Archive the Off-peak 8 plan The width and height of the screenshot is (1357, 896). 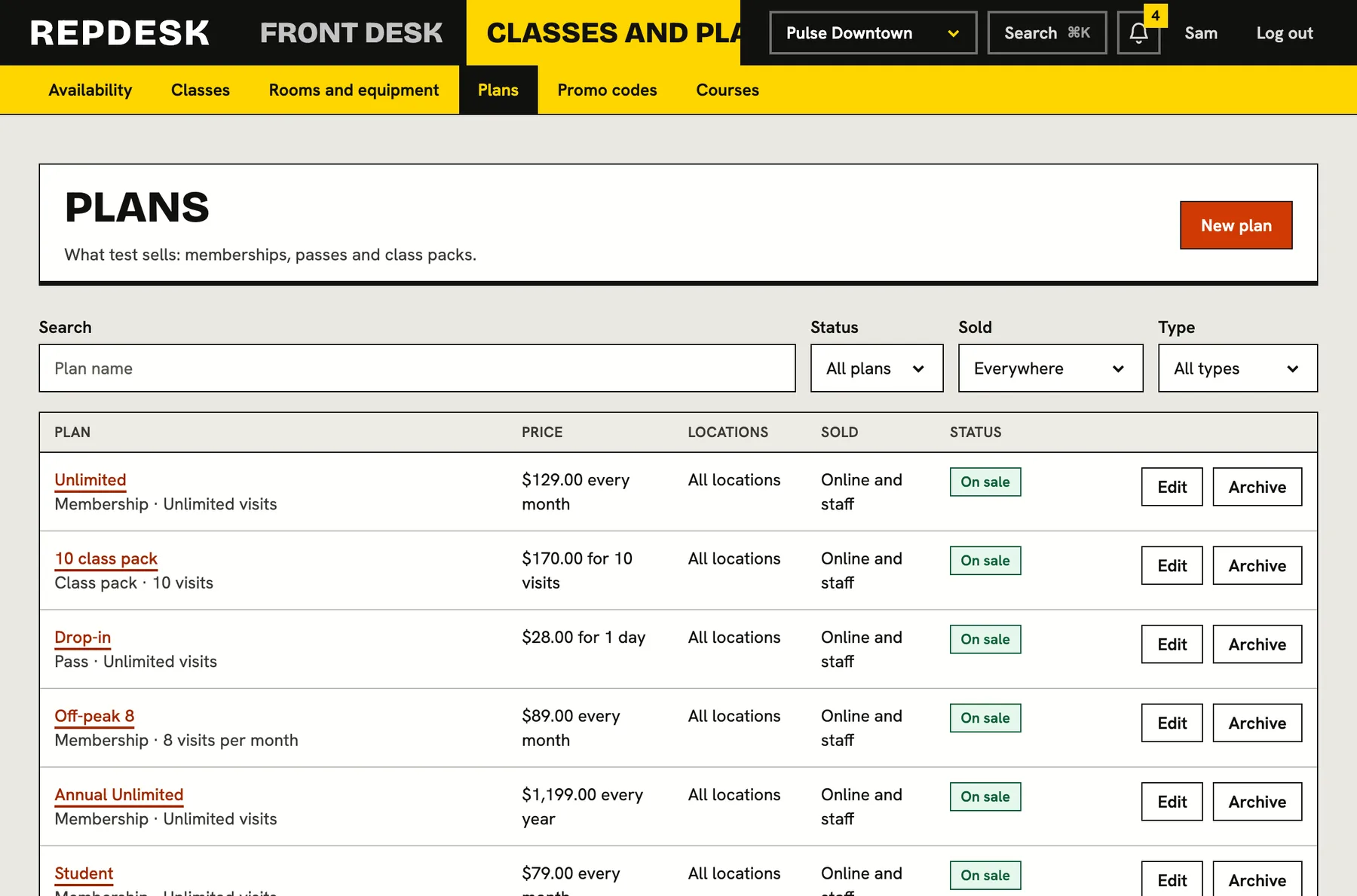[x=1257, y=723]
